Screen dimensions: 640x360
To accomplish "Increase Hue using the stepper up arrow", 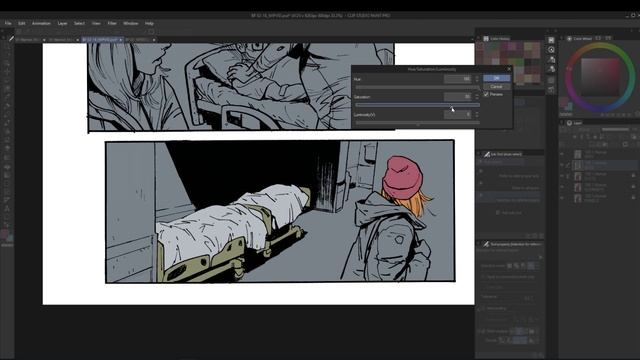I will pyautogui.click(x=477, y=77).
